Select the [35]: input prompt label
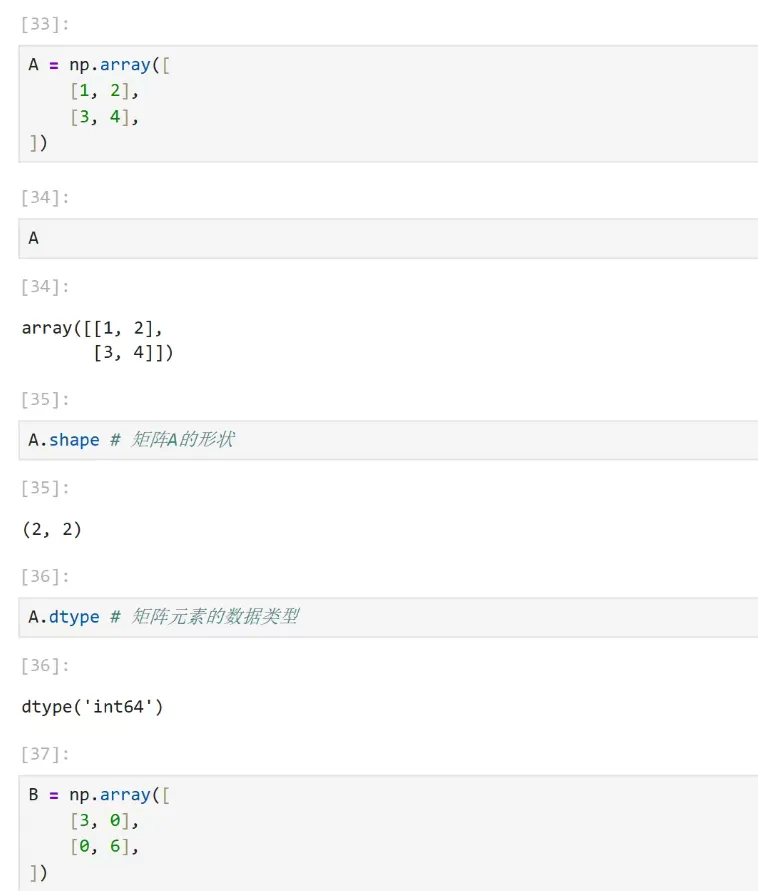758x891 pixels. click(45, 399)
